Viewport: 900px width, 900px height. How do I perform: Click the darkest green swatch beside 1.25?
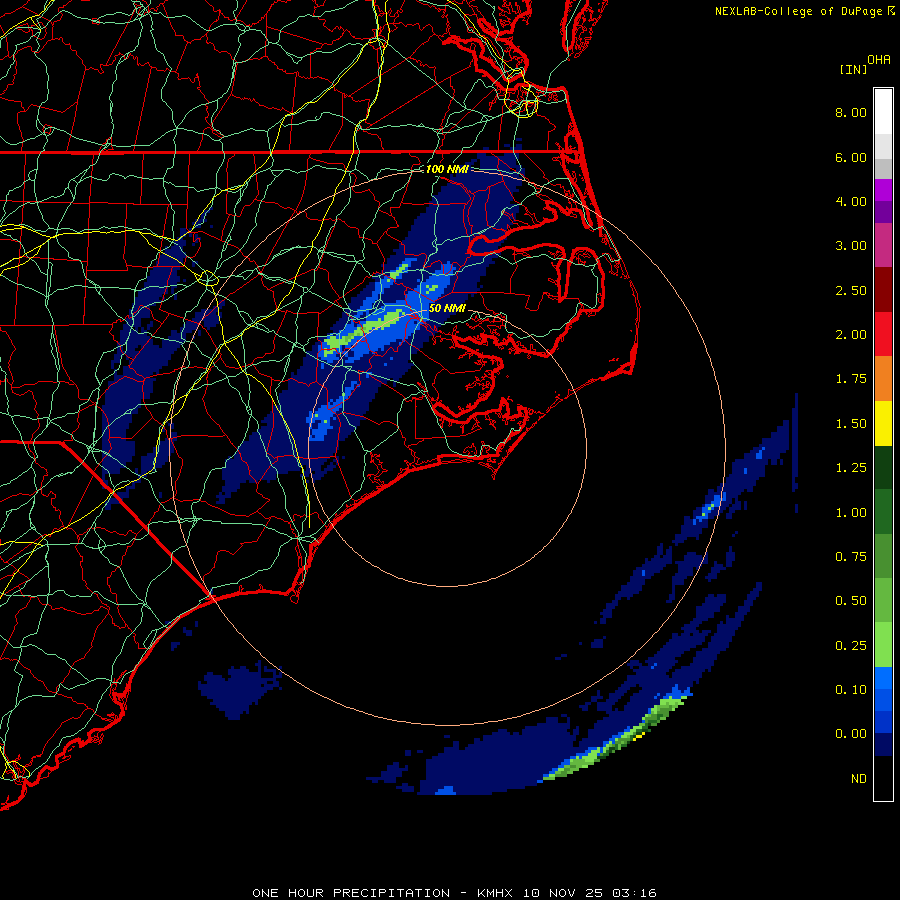(x=883, y=467)
